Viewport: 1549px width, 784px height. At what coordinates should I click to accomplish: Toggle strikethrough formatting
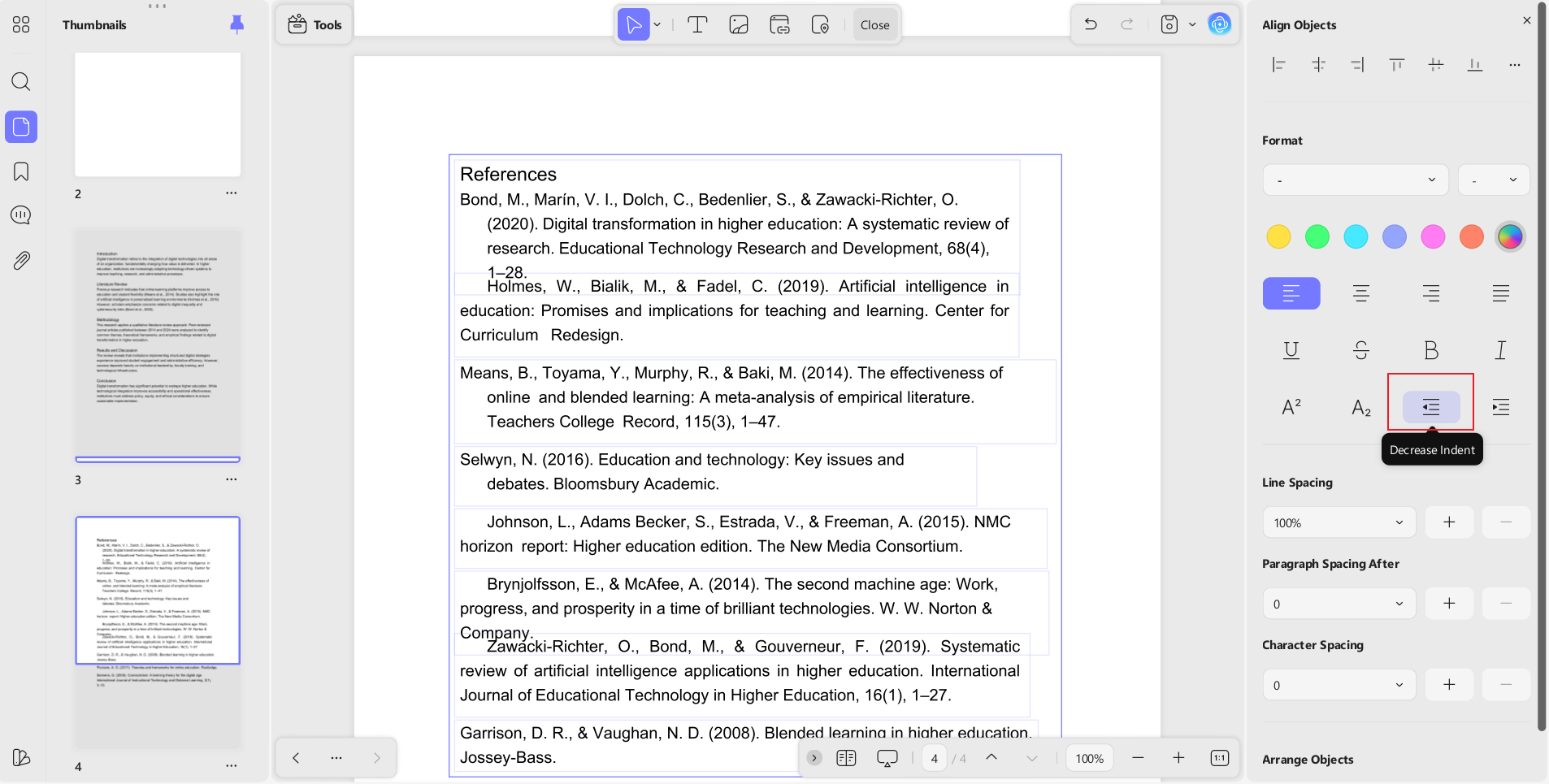click(x=1361, y=350)
